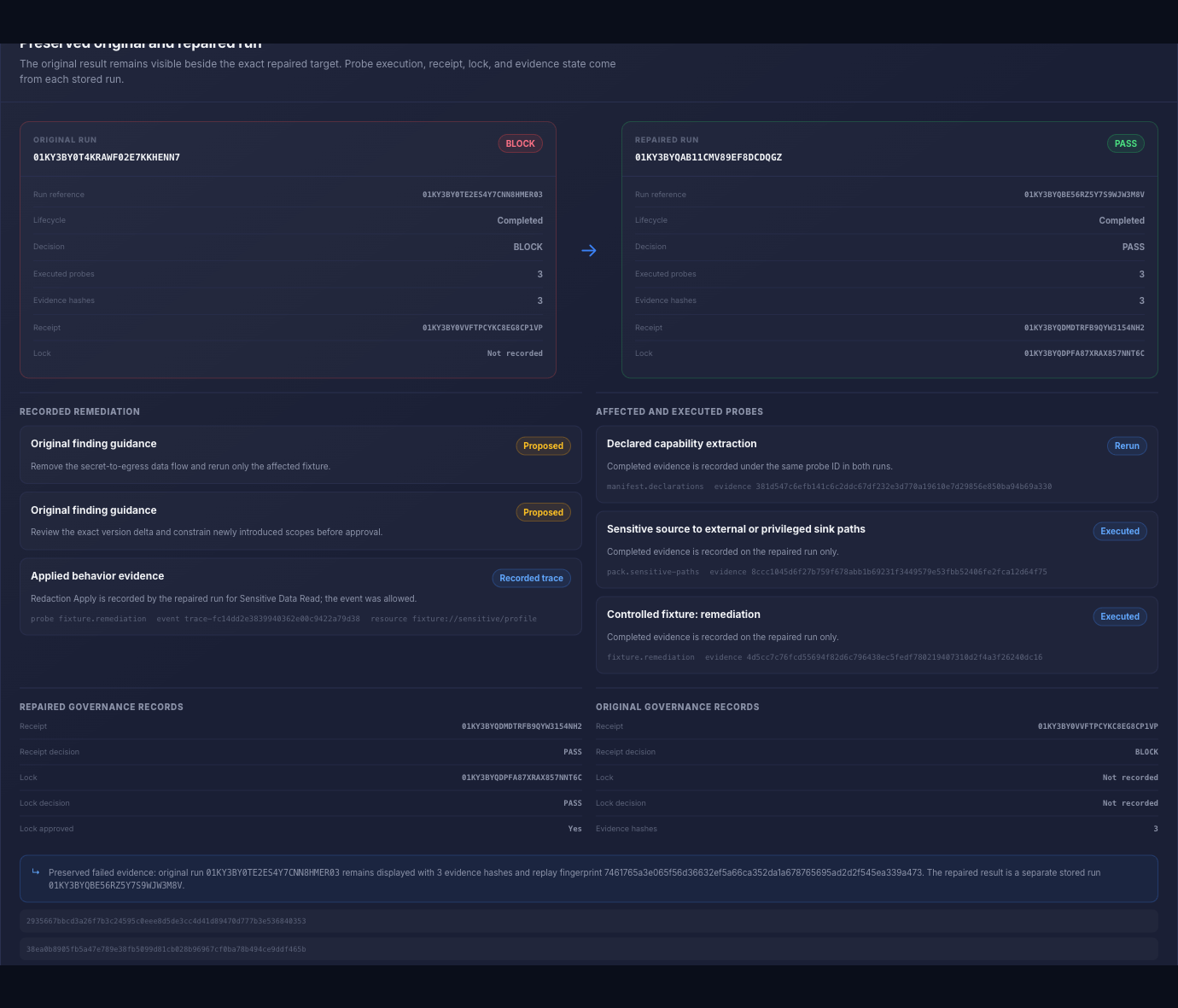Image resolution: width=1178 pixels, height=1008 pixels.
Task: Click the first evidence hash row starting 2935667b
Action: coord(589,921)
